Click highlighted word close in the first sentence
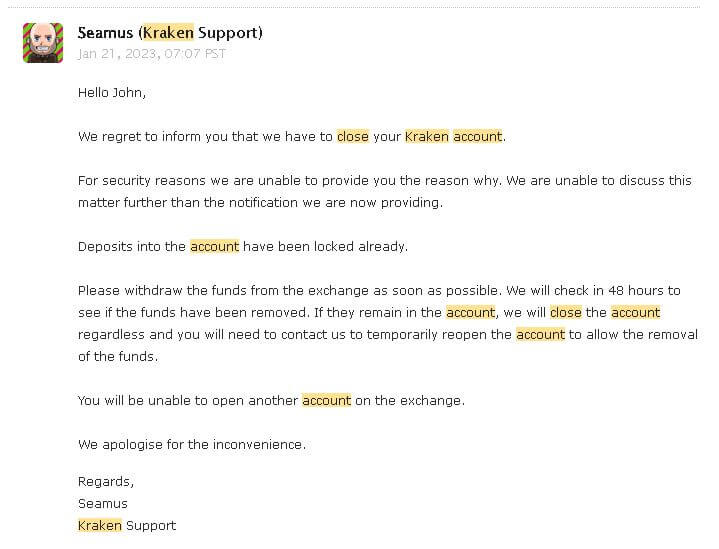719x549 pixels. click(353, 137)
